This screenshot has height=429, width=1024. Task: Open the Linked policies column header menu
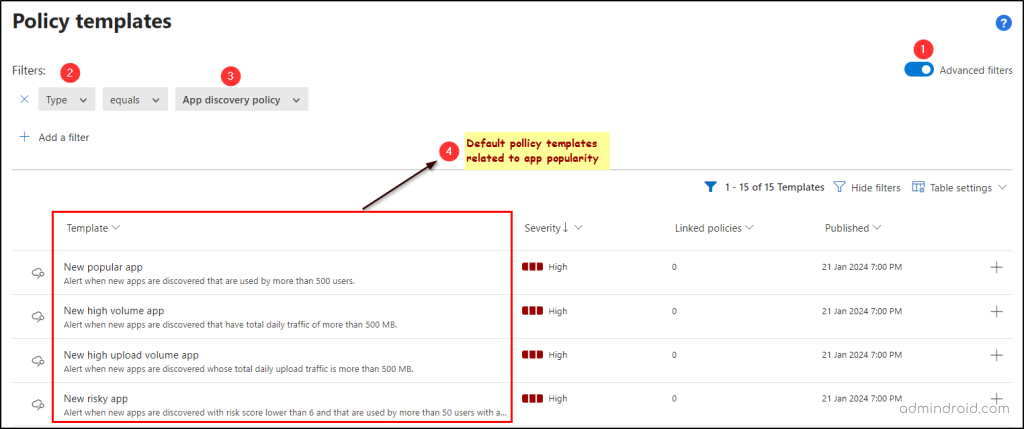coord(714,228)
